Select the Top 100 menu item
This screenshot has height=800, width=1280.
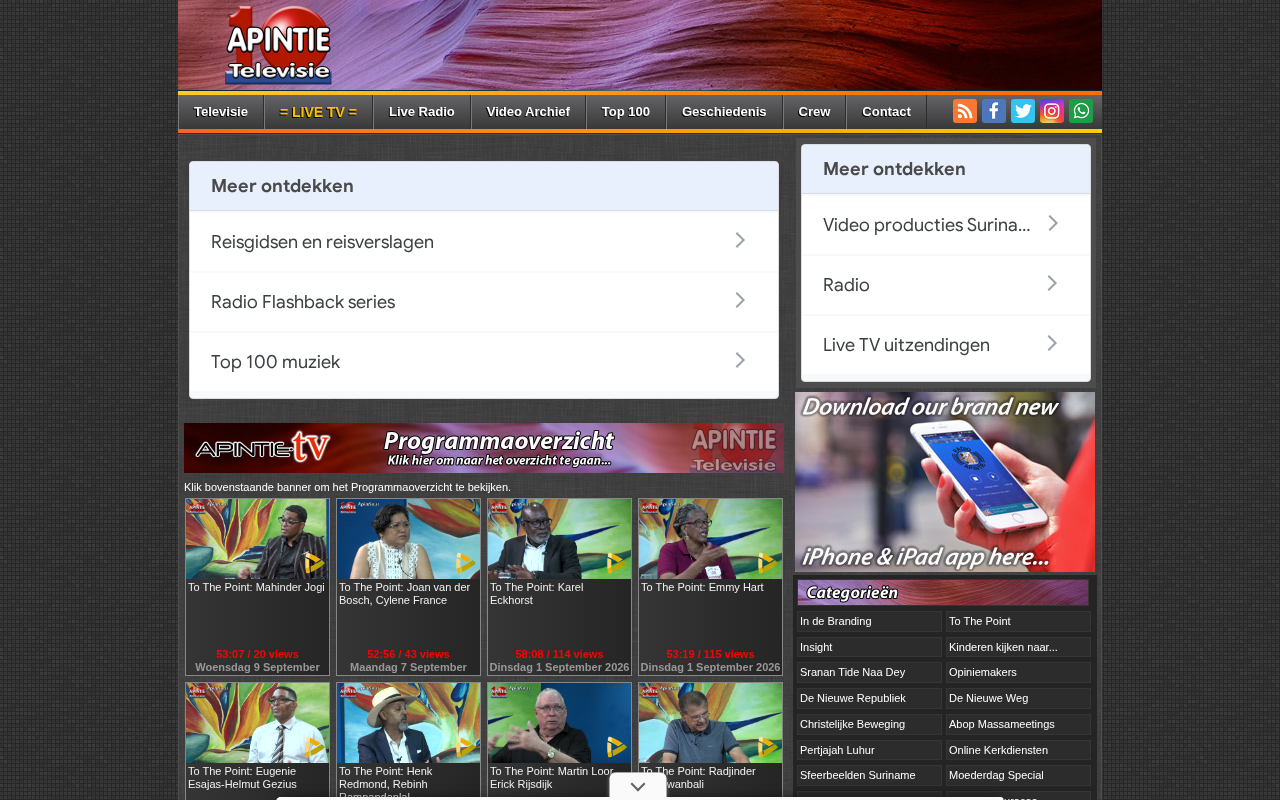tap(626, 112)
